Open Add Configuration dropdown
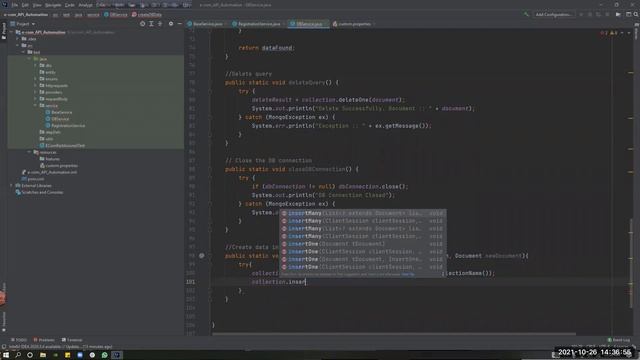The width and height of the screenshot is (640, 360). [x=553, y=14]
